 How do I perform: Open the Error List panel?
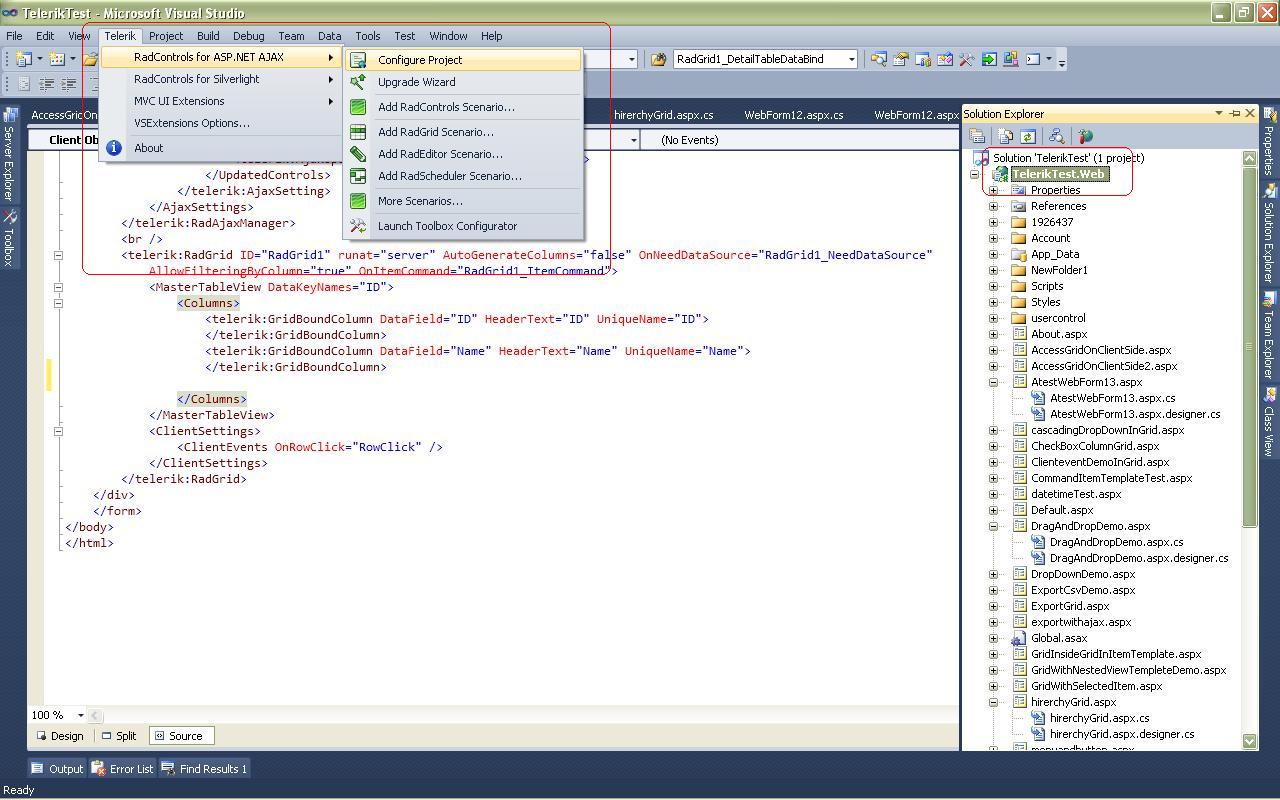123,769
